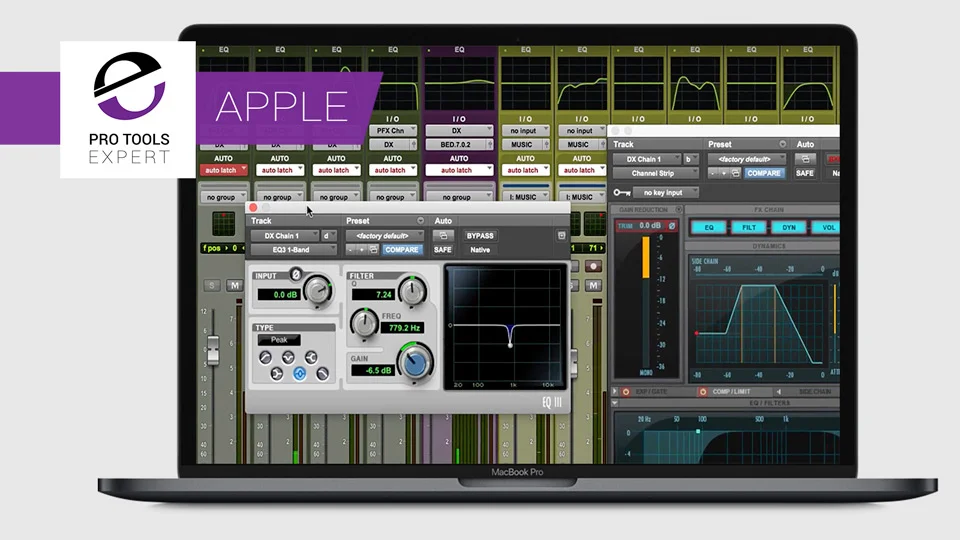The image size is (960, 540).
Task: Click the first track's volume fader handle
Action: (212, 350)
